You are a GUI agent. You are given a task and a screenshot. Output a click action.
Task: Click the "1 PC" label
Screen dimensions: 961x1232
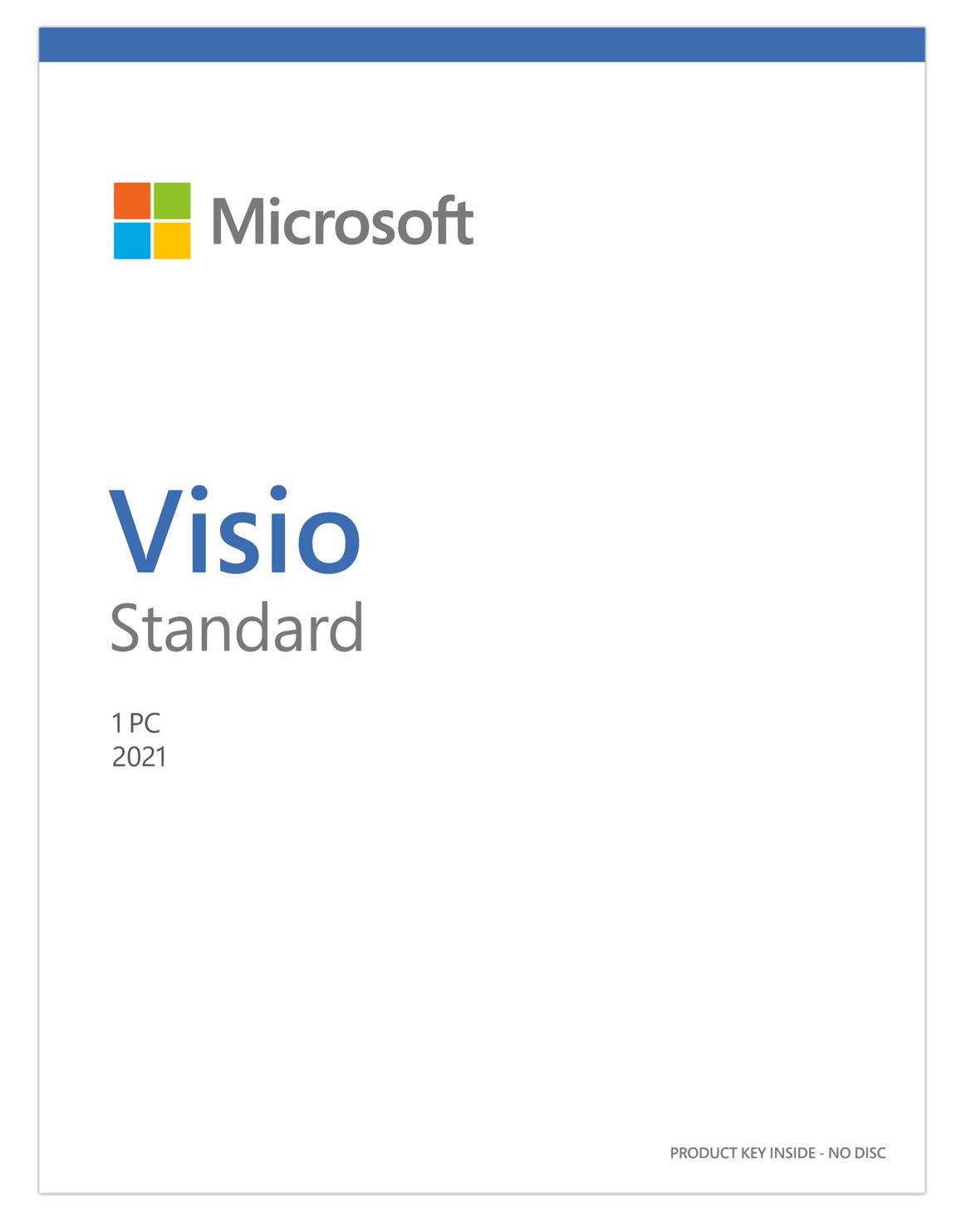135,723
